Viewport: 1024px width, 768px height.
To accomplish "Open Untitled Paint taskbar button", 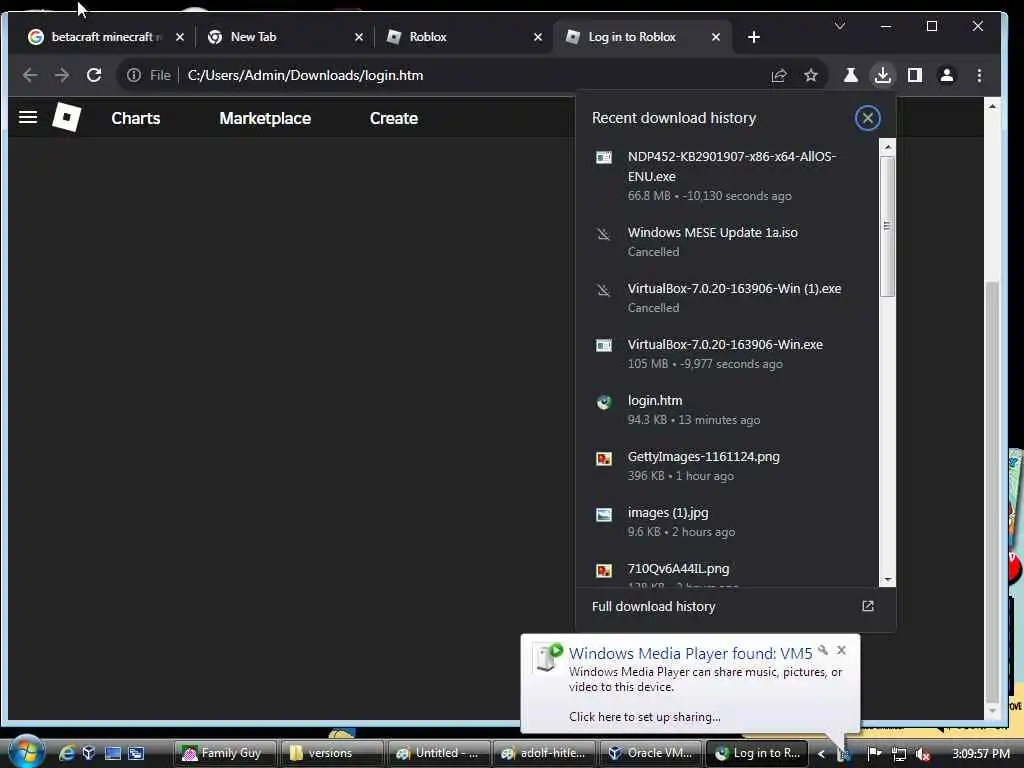I will 438,754.
